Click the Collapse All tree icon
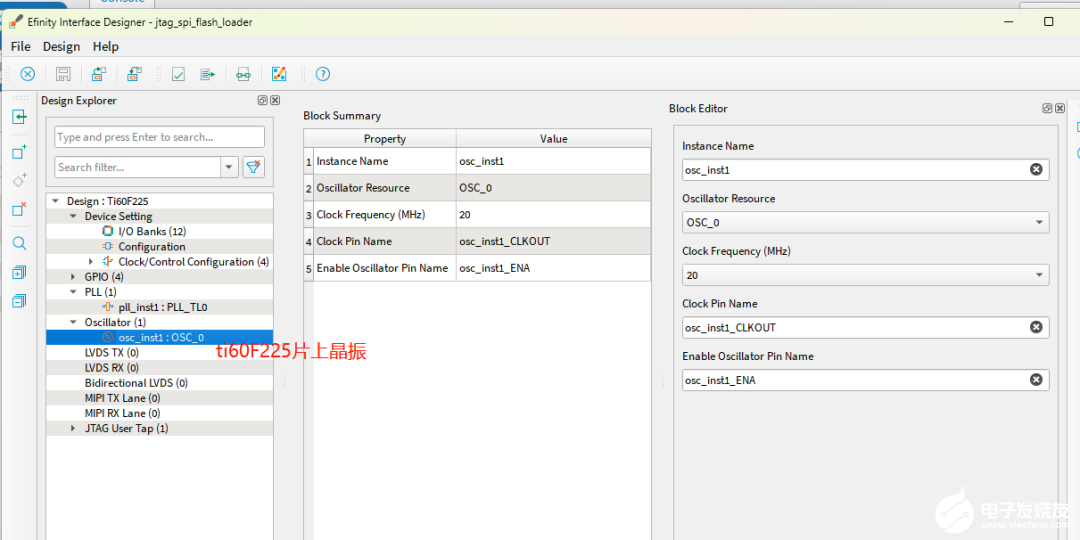 (x=19, y=301)
